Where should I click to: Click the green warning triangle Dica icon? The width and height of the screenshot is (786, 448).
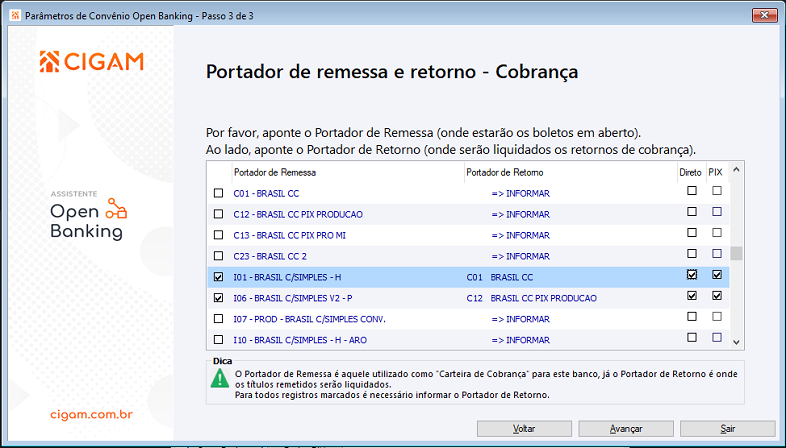point(218,378)
